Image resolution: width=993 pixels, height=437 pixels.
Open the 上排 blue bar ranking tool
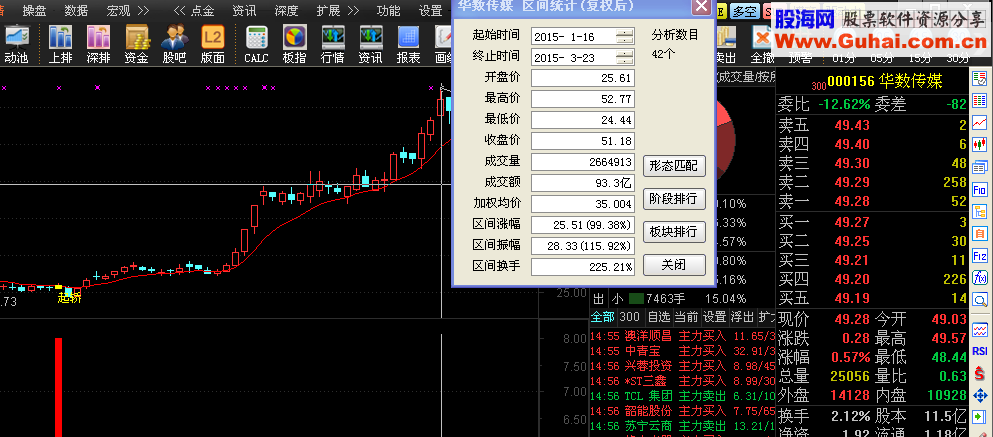click(61, 44)
